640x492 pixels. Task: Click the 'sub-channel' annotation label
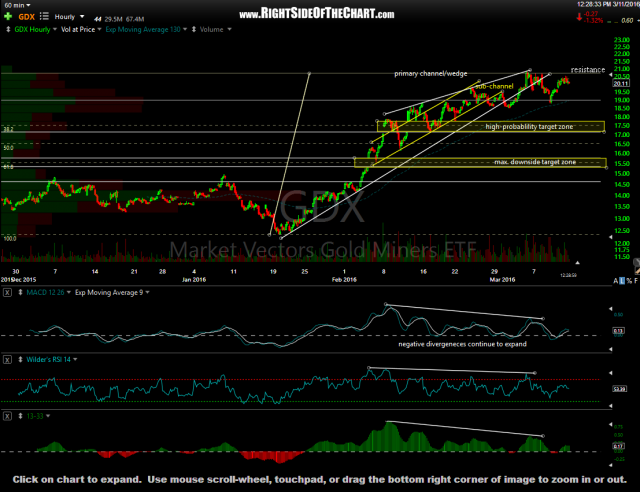(x=494, y=86)
